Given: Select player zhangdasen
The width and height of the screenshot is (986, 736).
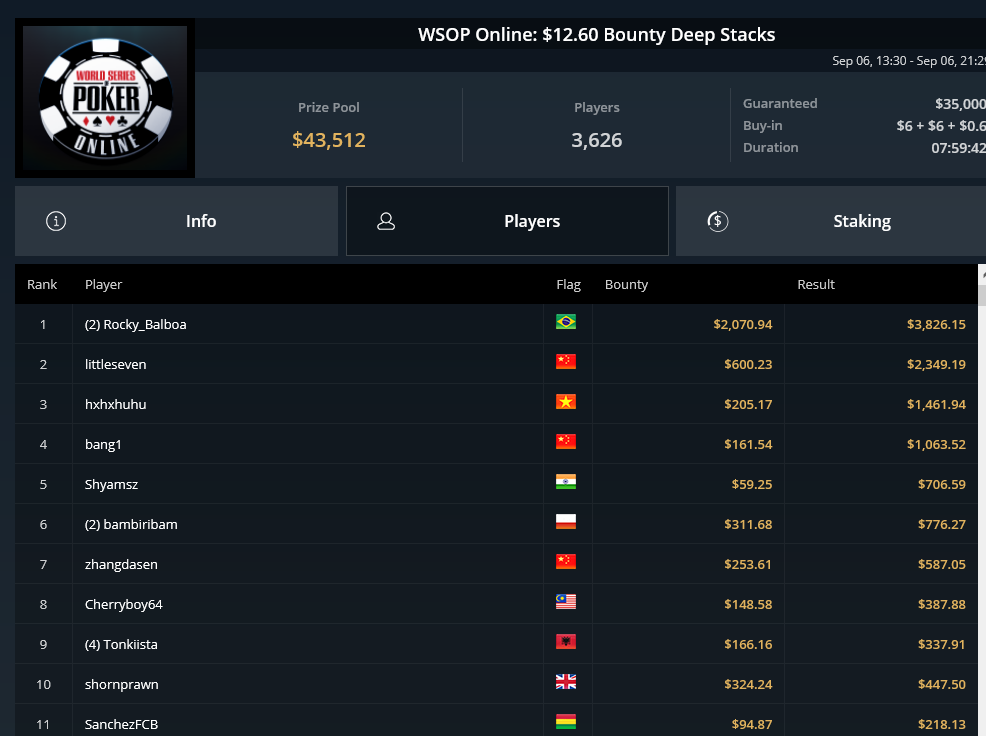Looking at the screenshot, I should 121,564.
